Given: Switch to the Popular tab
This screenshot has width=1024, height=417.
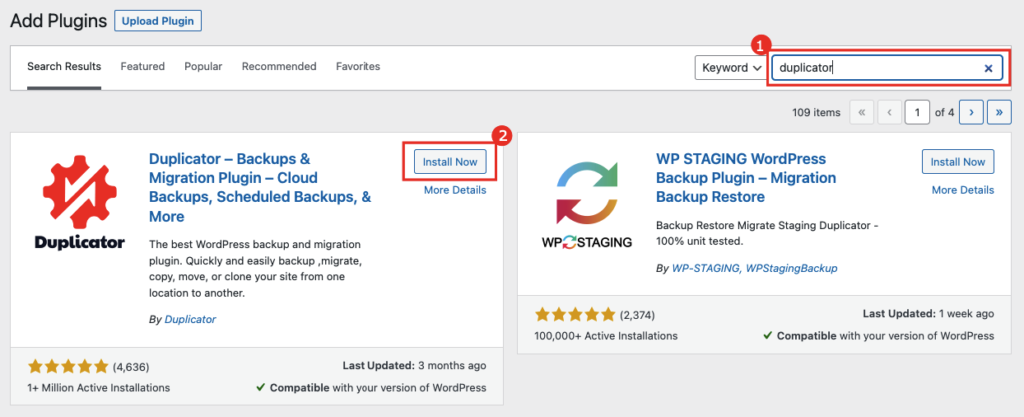Looking at the screenshot, I should [203, 67].
